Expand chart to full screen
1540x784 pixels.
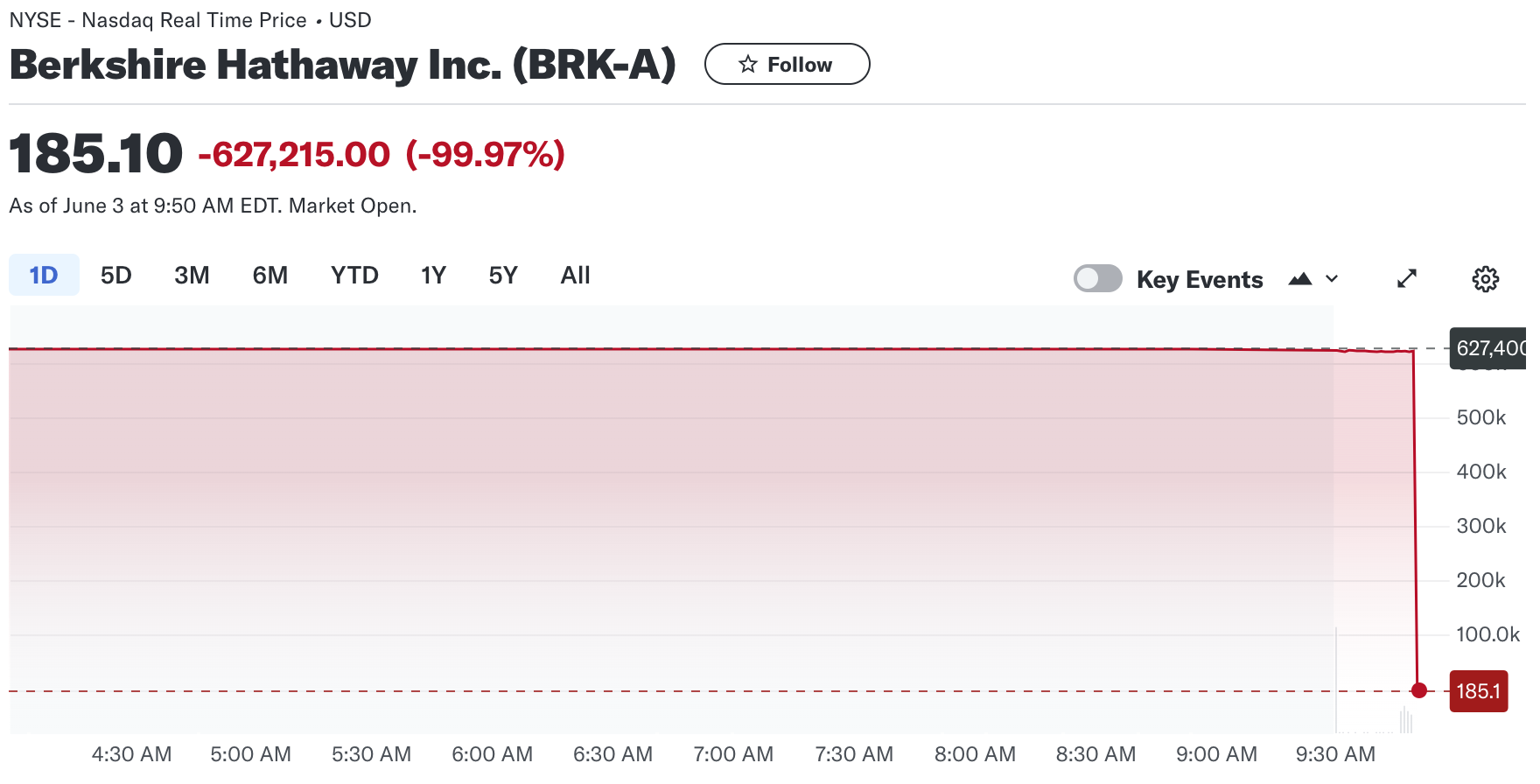click(1407, 279)
